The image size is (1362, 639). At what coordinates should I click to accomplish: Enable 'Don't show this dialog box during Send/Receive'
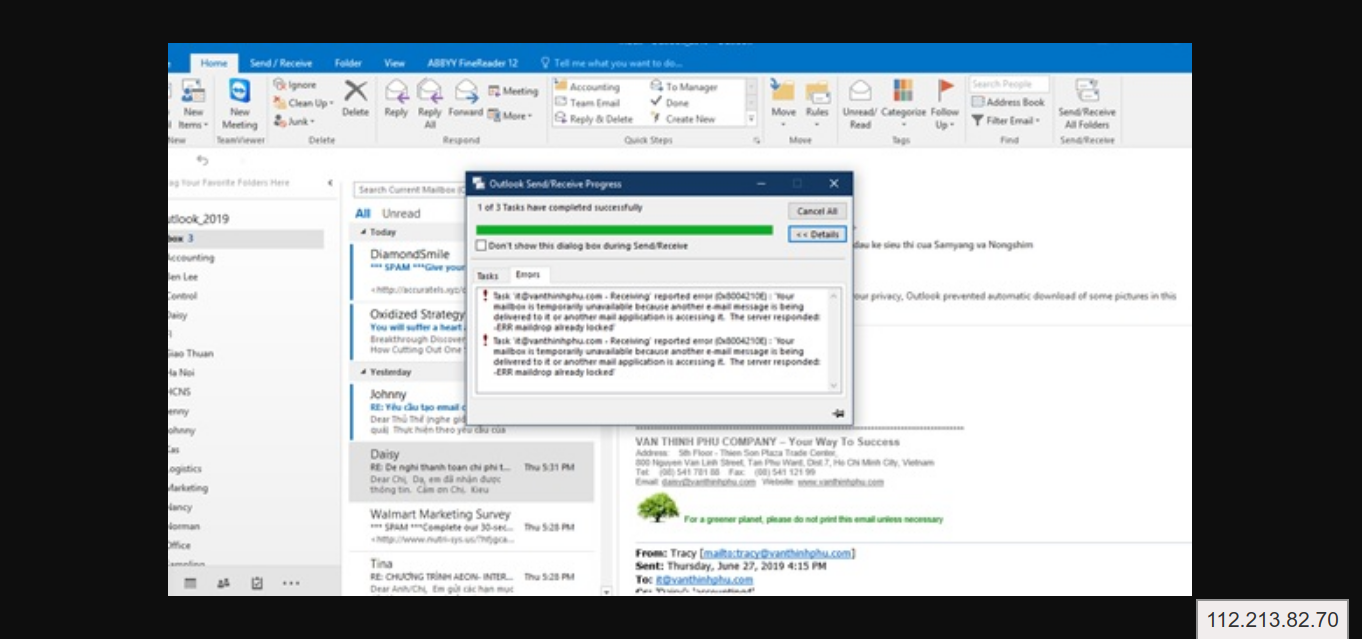coord(481,245)
